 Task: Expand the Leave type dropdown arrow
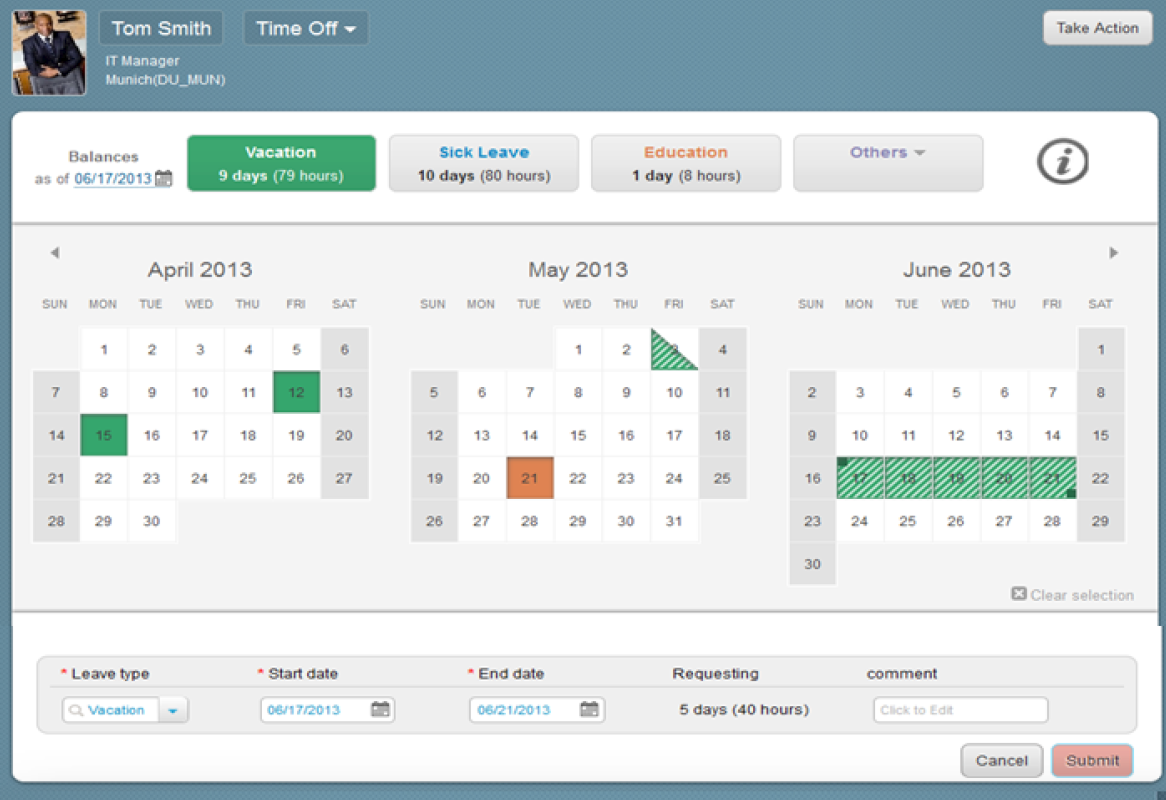click(x=174, y=710)
